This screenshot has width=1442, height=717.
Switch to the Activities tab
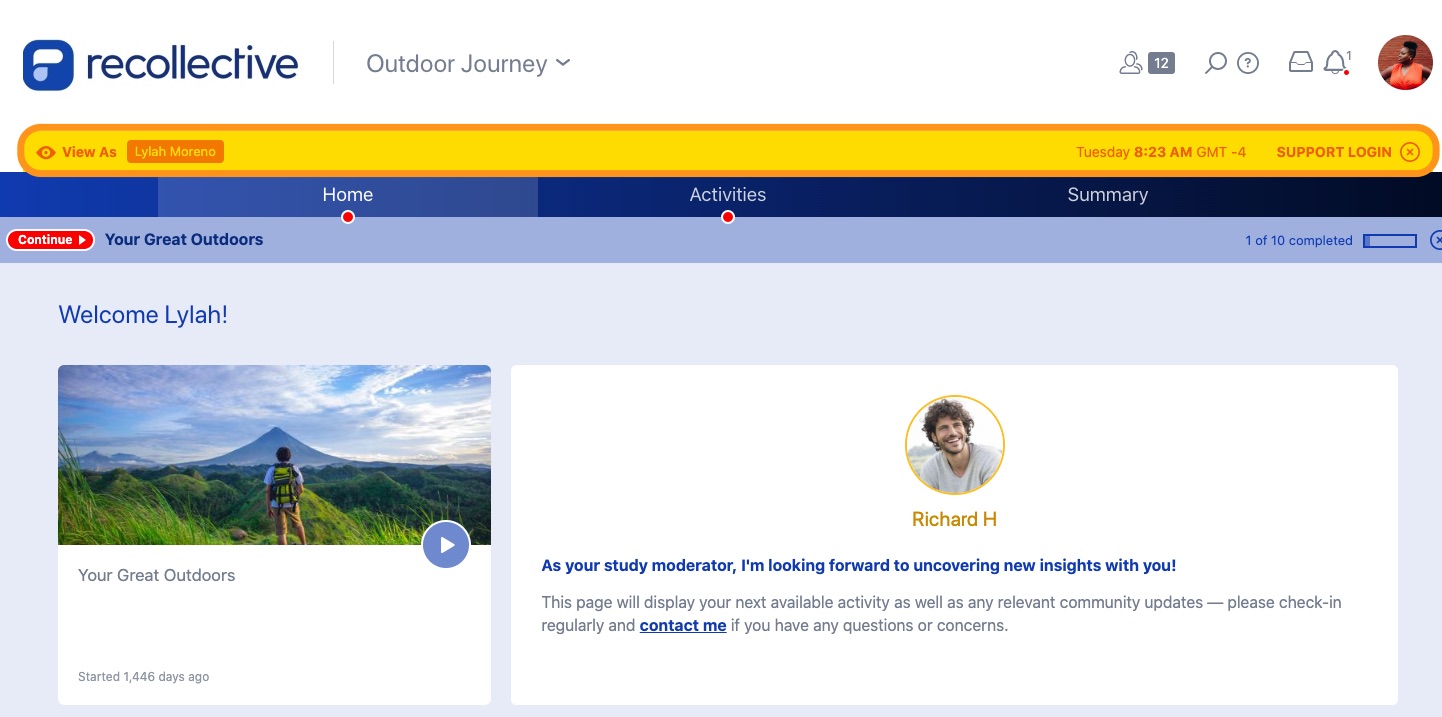click(x=728, y=195)
